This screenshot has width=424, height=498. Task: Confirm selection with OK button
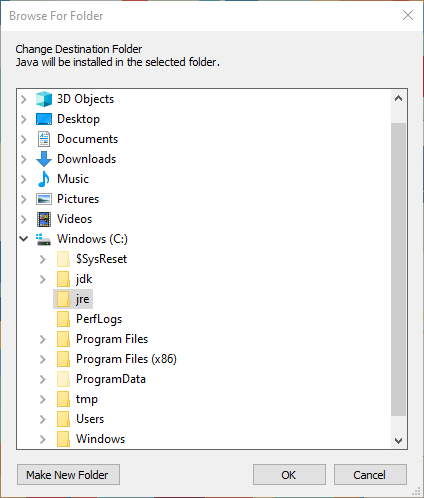pos(289,475)
